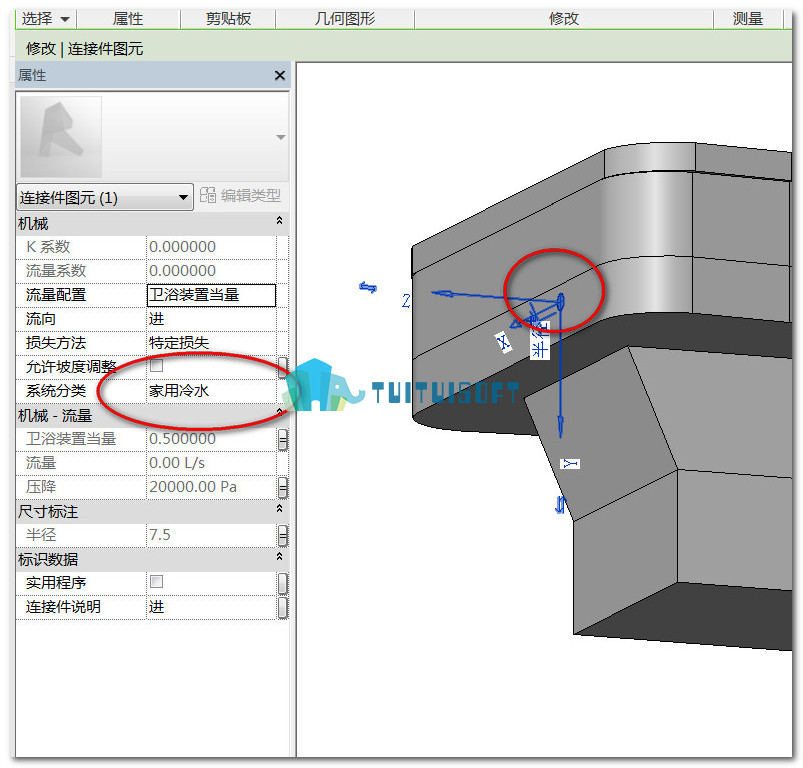Click the 流量系数 value 0.000000
Image resolution: width=803 pixels, height=768 pixels.
[212, 271]
